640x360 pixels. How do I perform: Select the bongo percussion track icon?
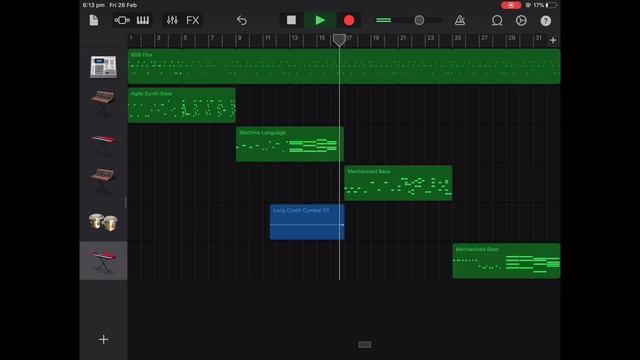tap(103, 222)
